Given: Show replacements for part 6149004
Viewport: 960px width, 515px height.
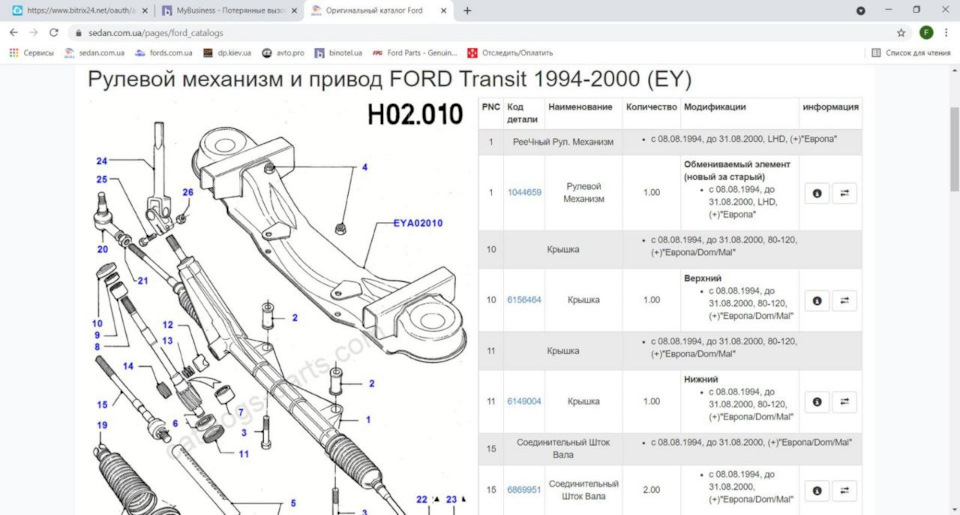Looking at the screenshot, I should tap(844, 402).
